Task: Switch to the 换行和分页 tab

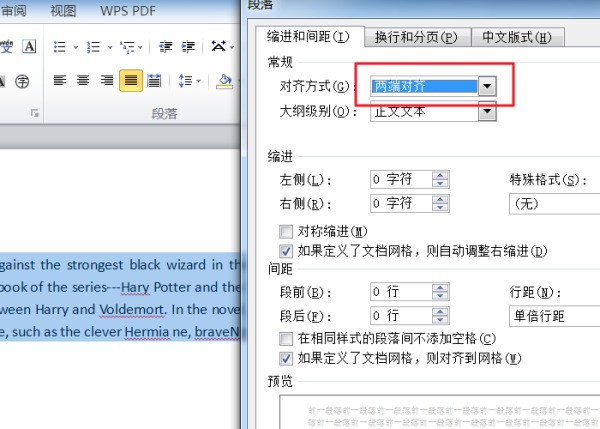Action: (416, 38)
